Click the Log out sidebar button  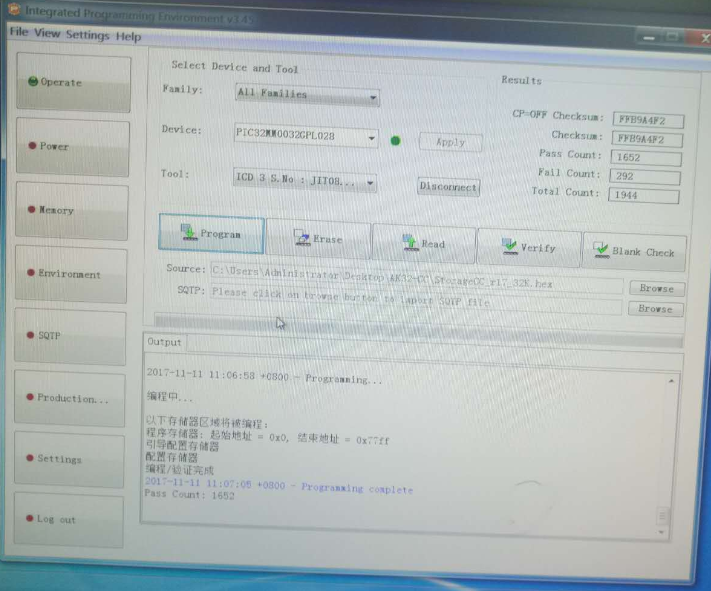pos(68,519)
